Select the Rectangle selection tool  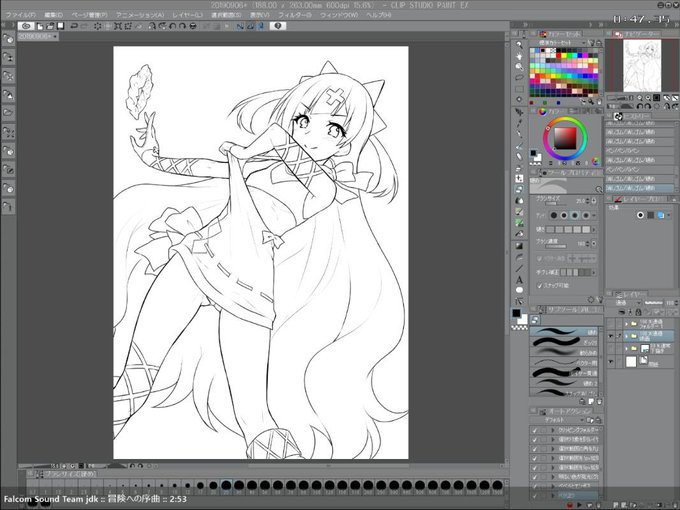tap(519, 89)
